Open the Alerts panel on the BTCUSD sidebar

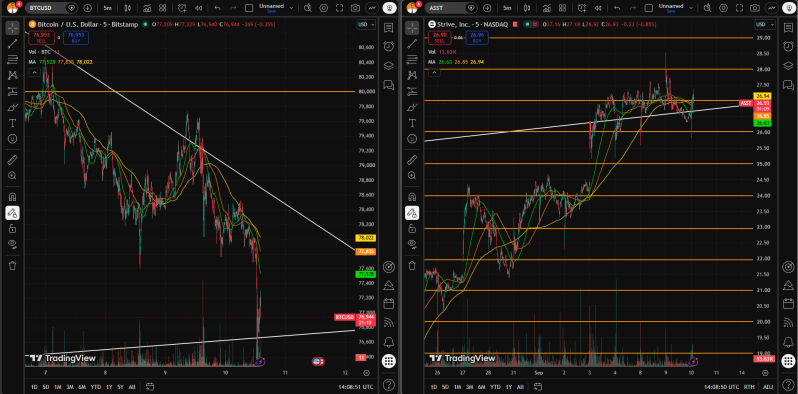click(x=389, y=46)
